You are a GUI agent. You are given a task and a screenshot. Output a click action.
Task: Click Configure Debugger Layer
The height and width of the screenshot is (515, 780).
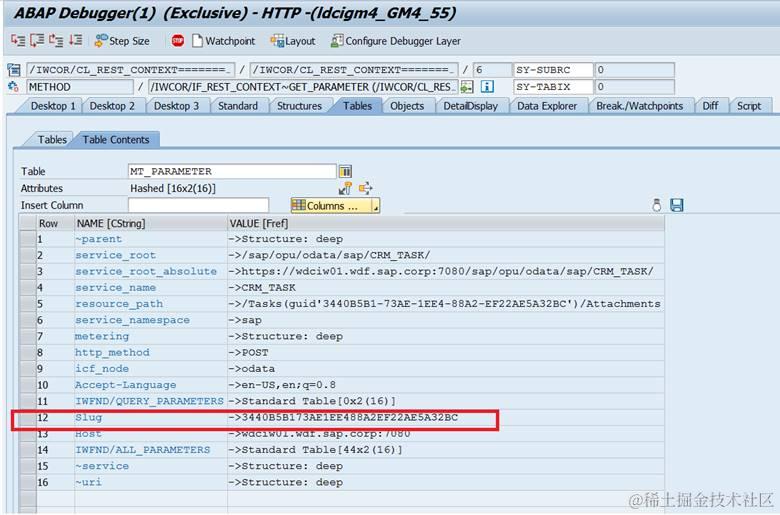(x=396, y=41)
